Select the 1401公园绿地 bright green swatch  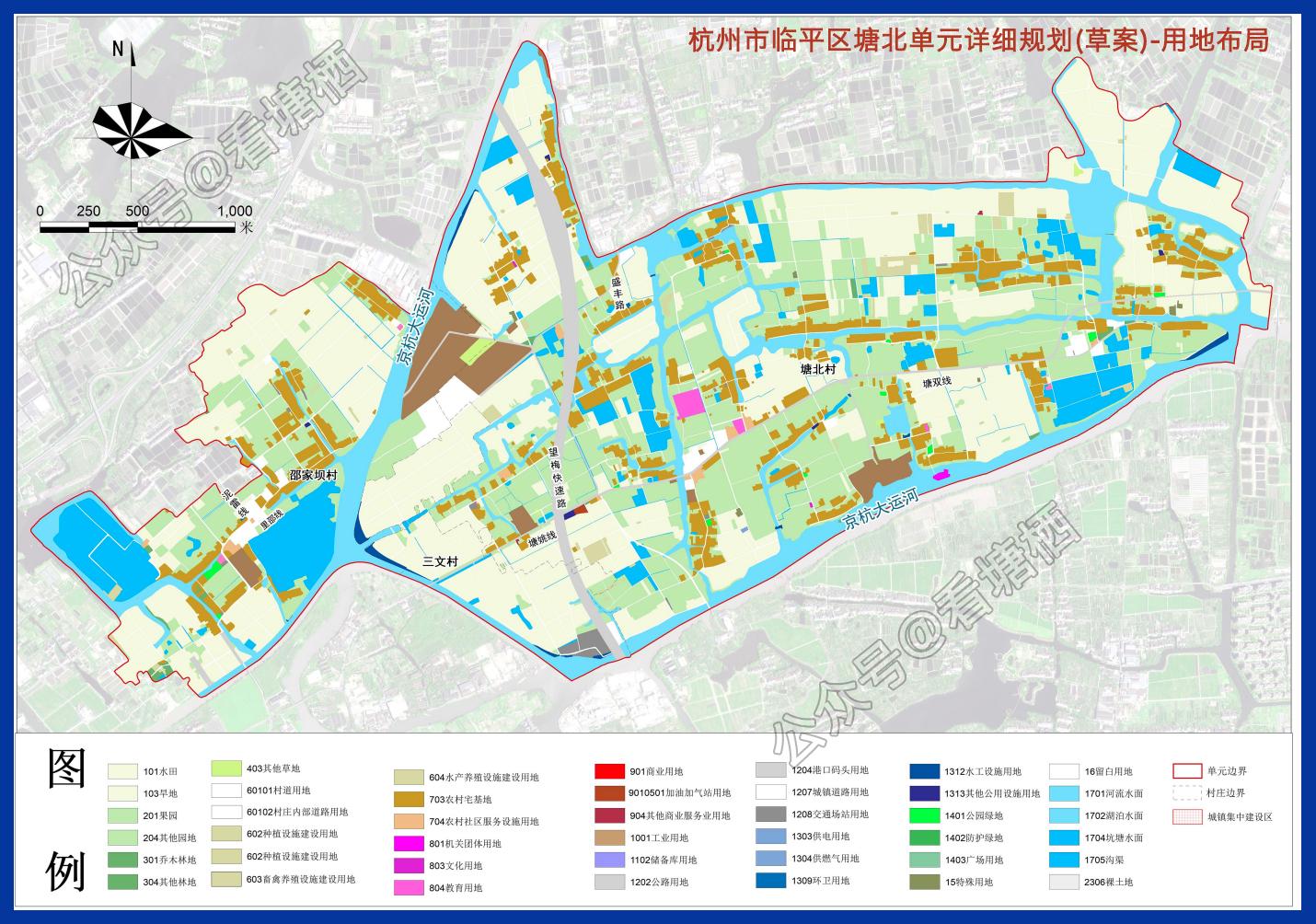click(924, 815)
